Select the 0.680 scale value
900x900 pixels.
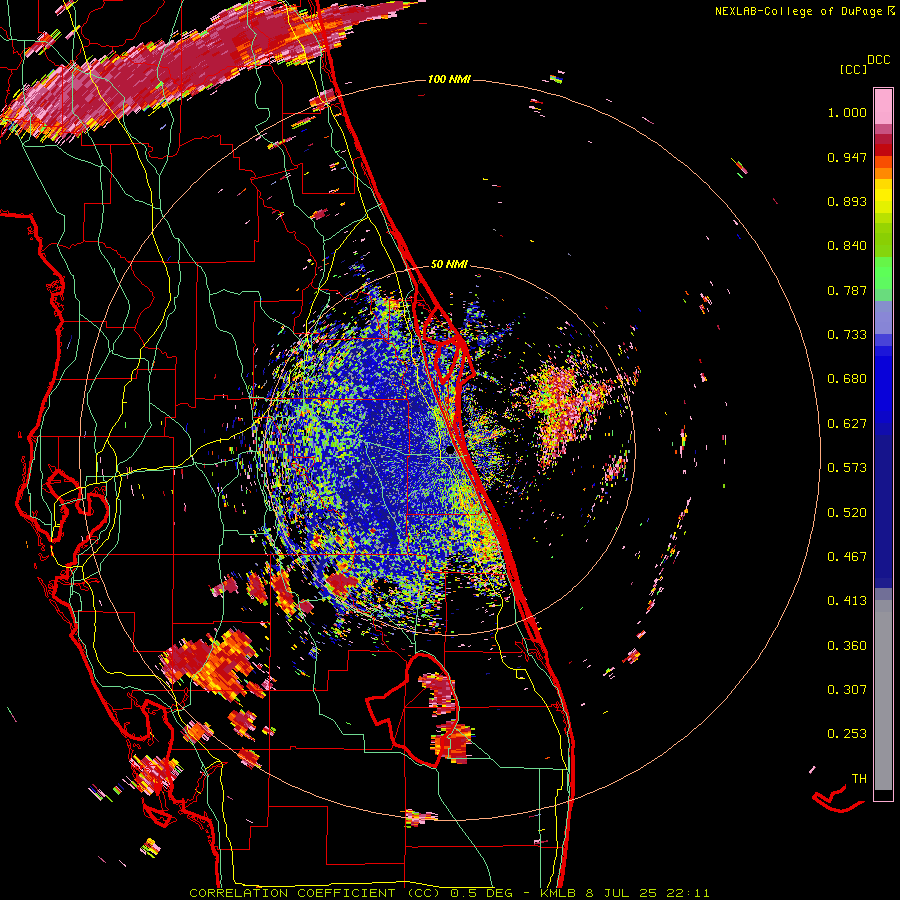click(847, 379)
